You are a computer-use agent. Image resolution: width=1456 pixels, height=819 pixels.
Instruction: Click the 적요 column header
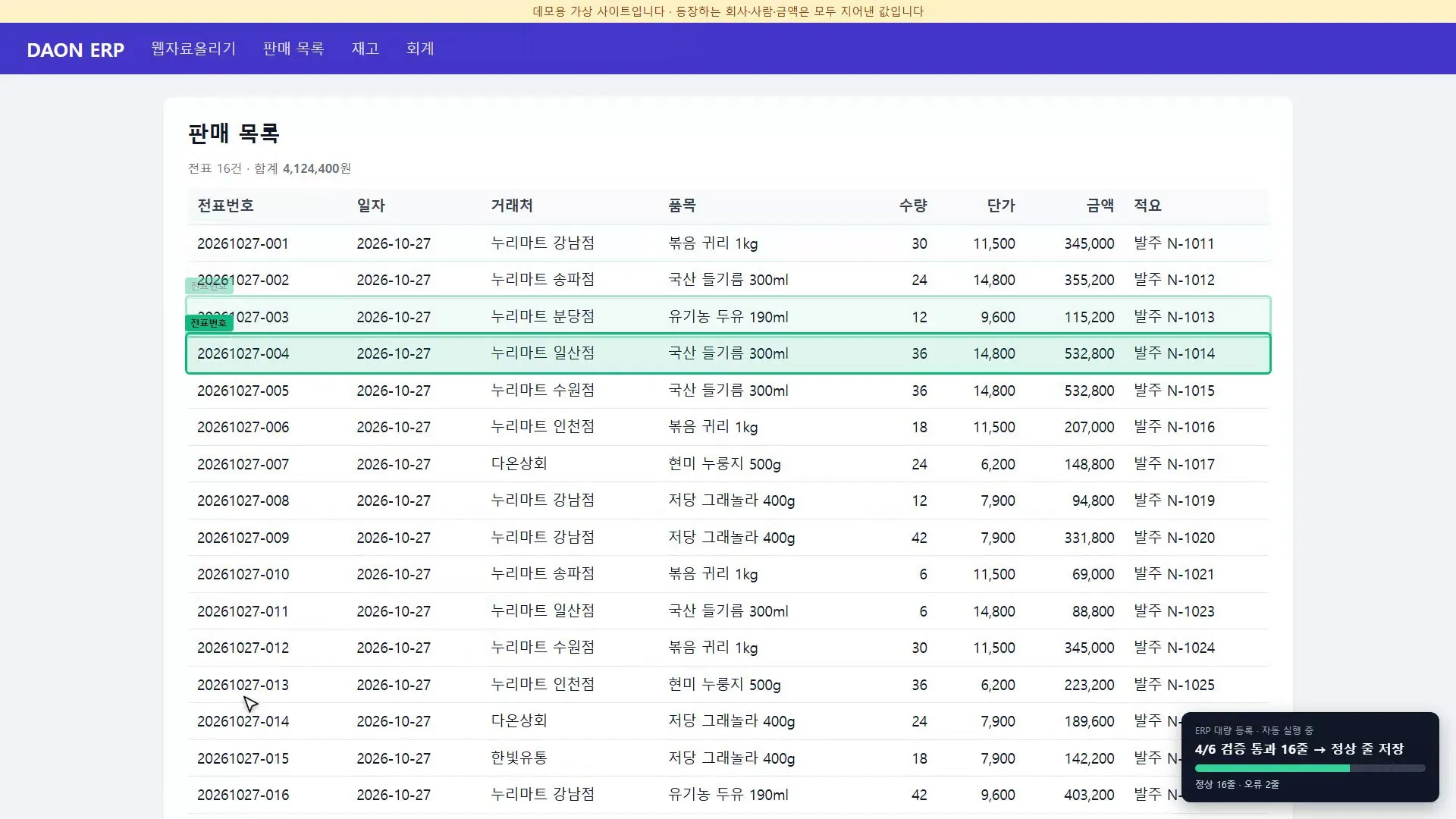pos(1147,206)
